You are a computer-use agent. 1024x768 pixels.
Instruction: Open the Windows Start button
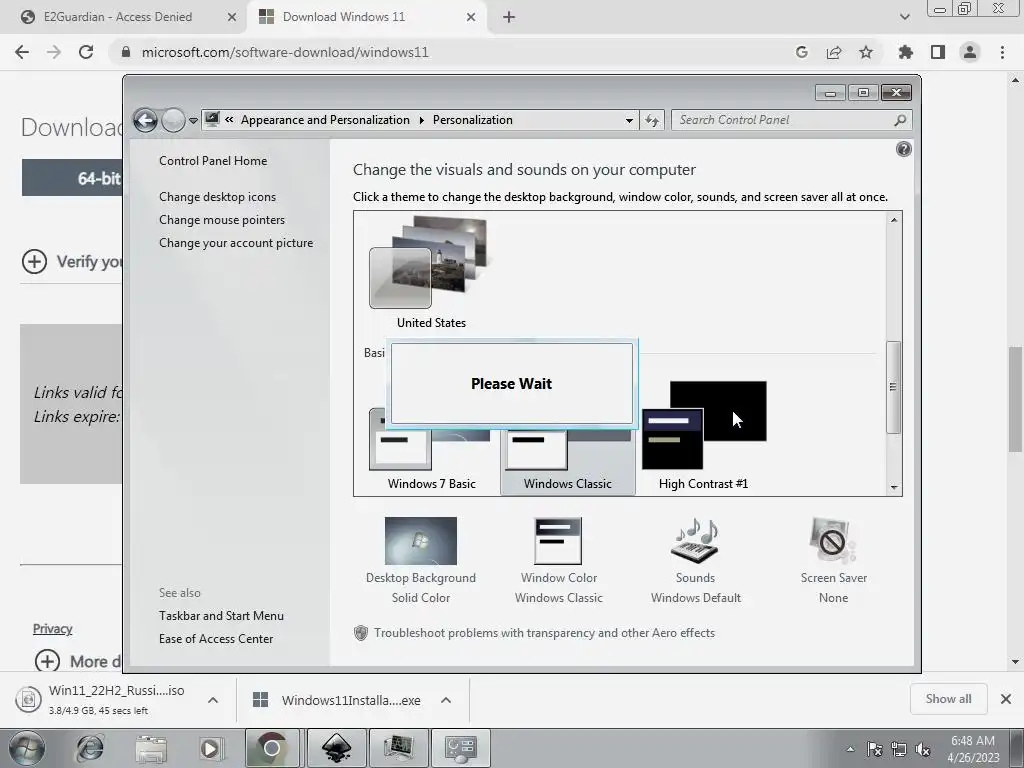[27, 748]
